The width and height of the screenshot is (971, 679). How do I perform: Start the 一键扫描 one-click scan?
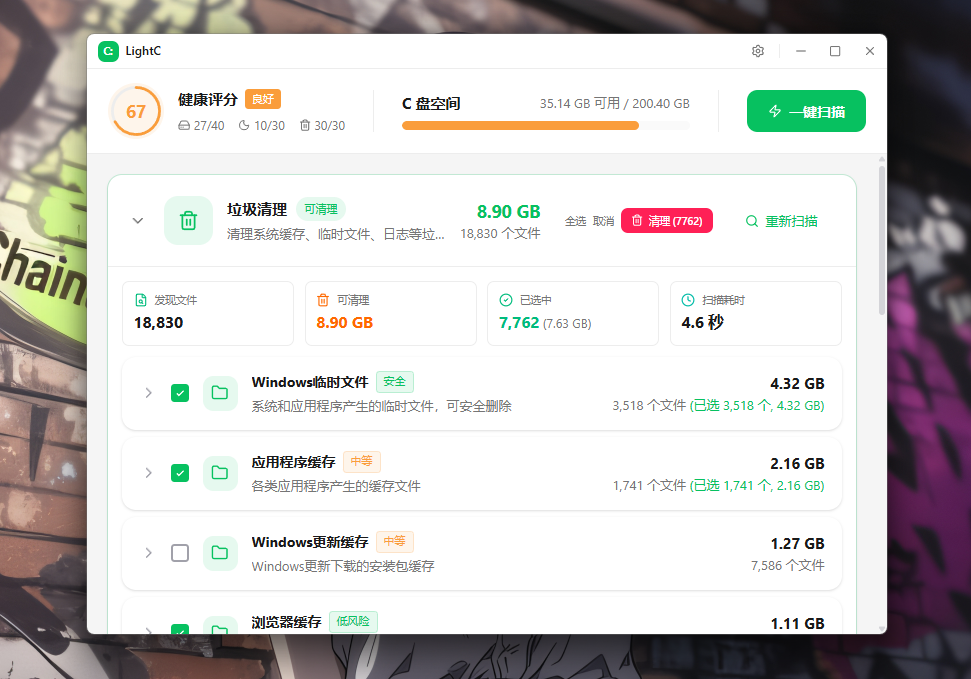point(806,112)
